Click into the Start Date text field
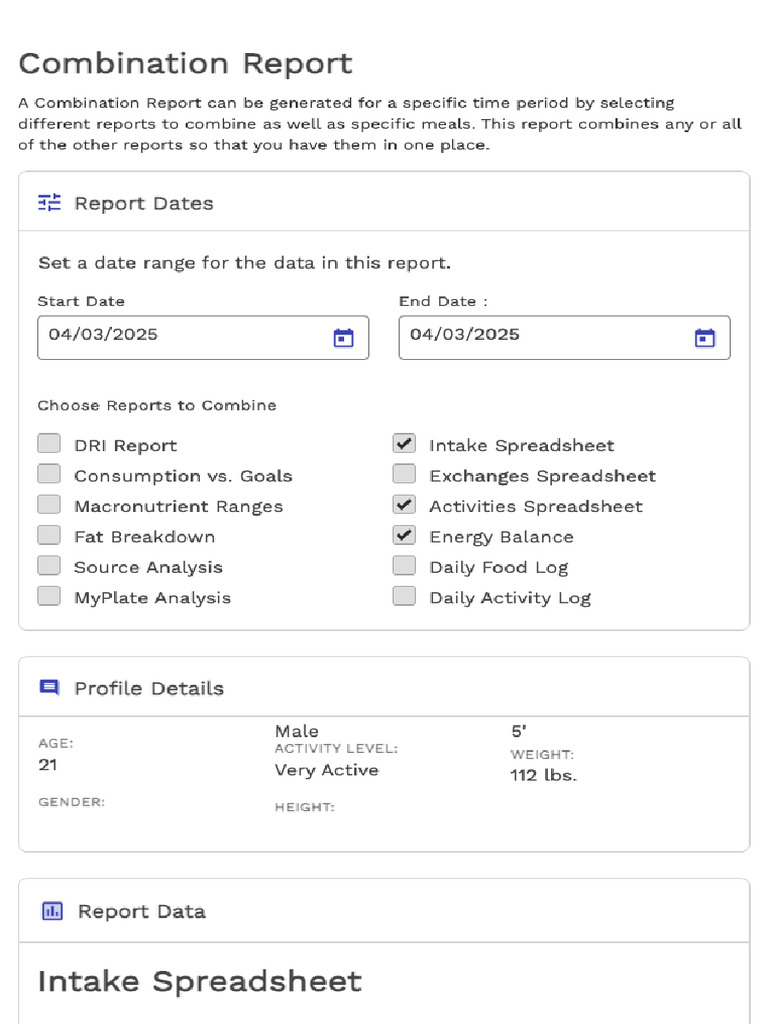This screenshot has height=1024, width=768. click(x=203, y=338)
